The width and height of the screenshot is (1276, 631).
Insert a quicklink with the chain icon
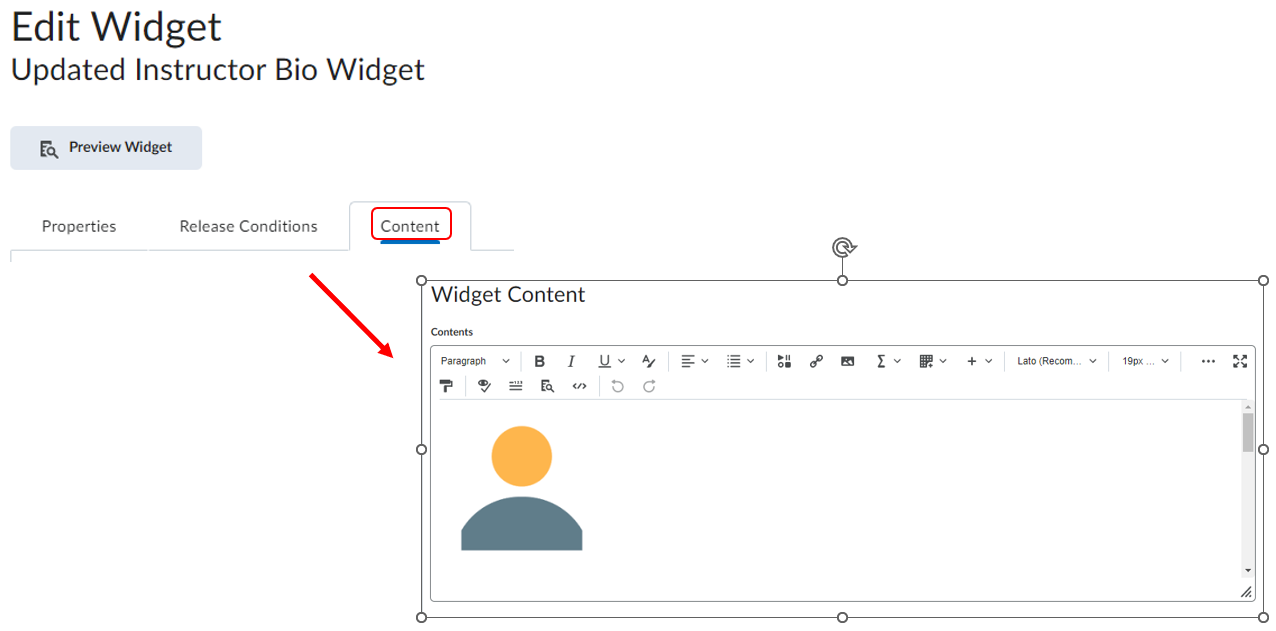pyautogui.click(x=816, y=361)
